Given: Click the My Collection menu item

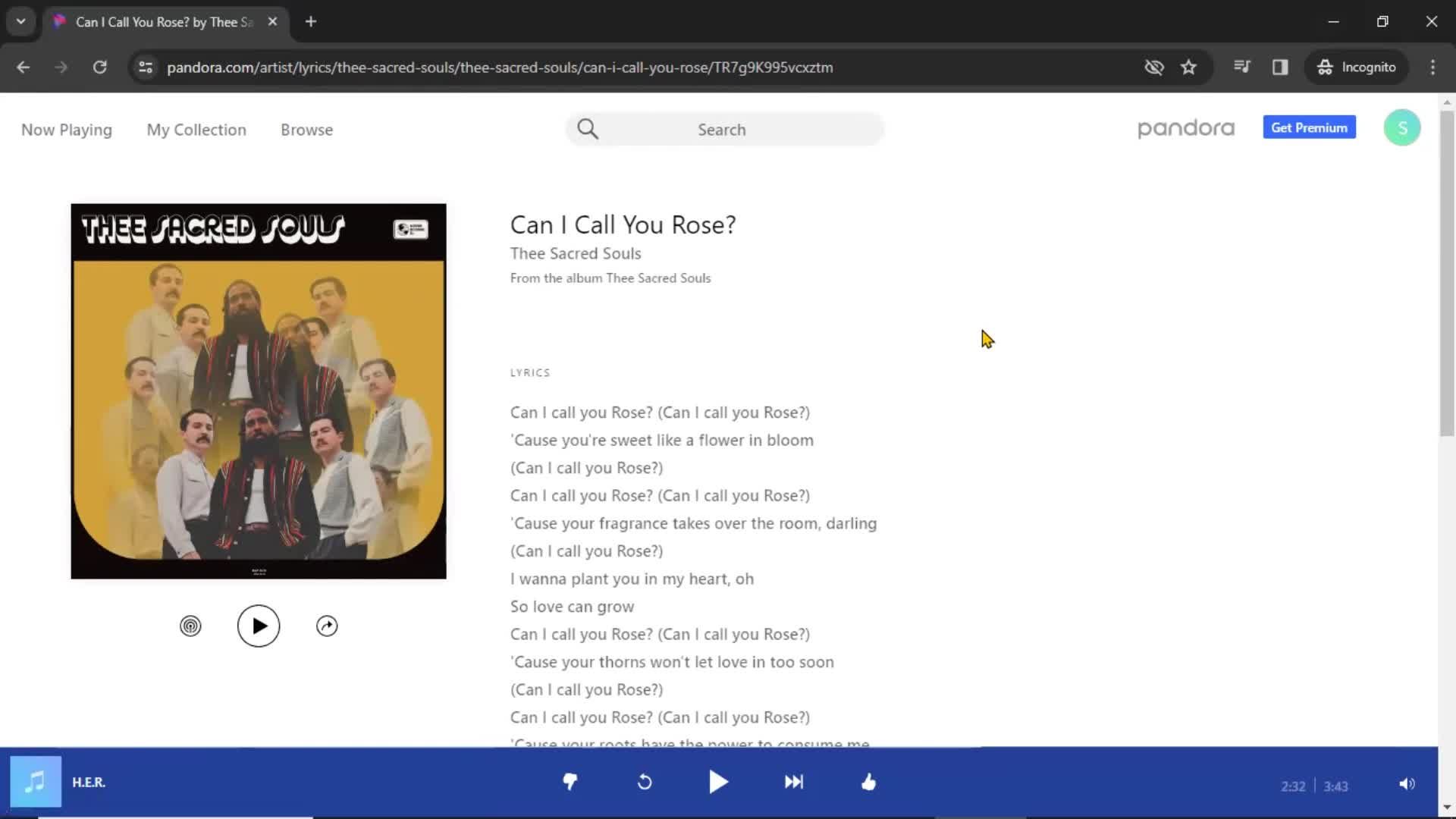Looking at the screenshot, I should tap(196, 128).
